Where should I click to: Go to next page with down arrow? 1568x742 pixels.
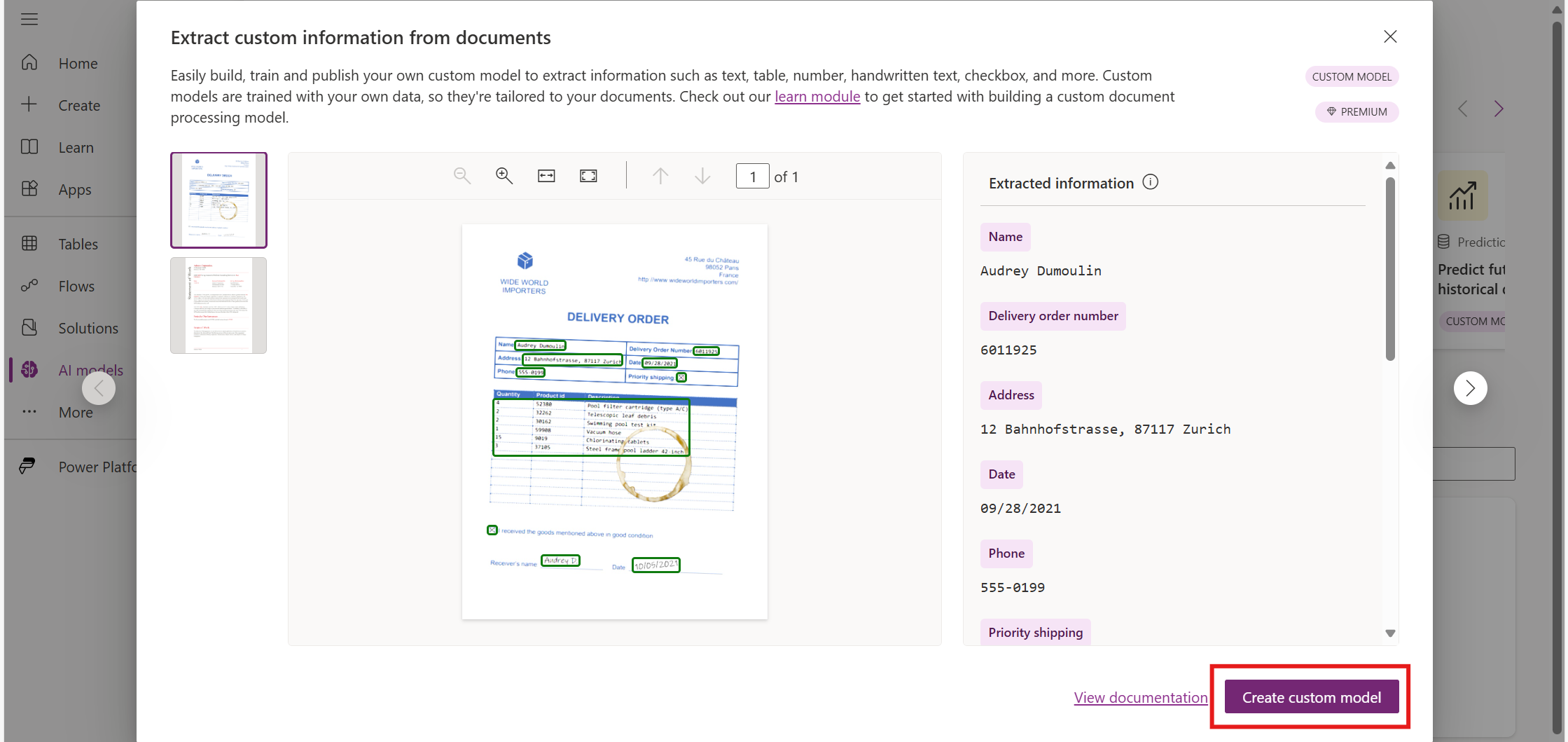click(702, 176)
